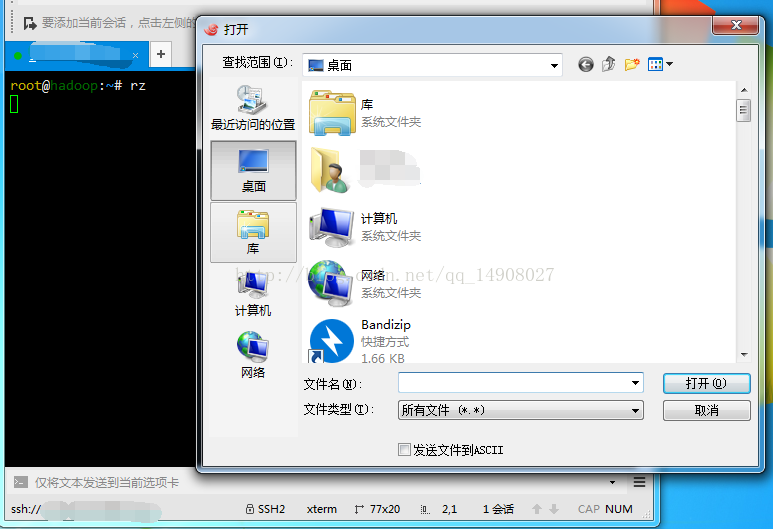Open the compose bar hamburger menu
773x529 pixels.
click(639, 482)
